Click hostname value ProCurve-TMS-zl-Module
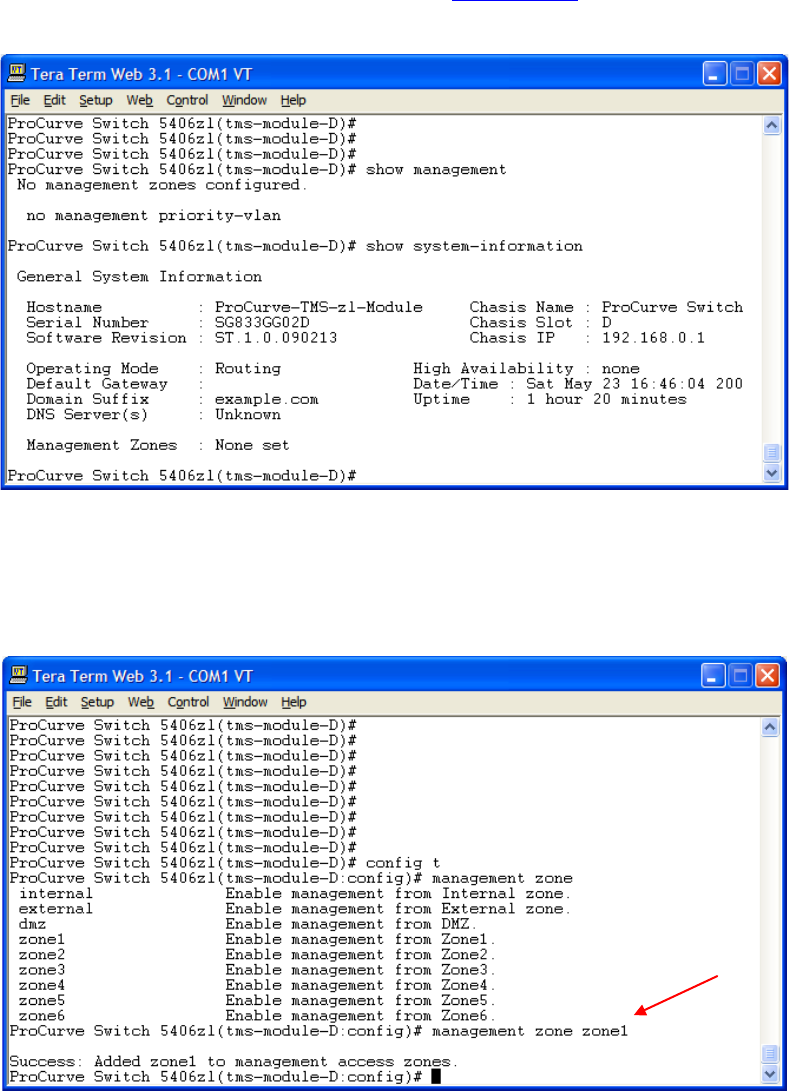This screenshot has height=1091, width=789. pos(319,308)
